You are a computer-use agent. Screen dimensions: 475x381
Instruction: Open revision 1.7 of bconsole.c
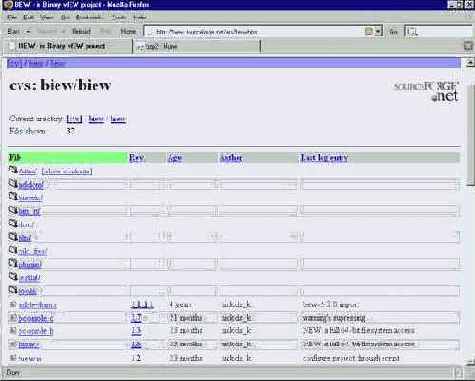(x=136, y=318)
